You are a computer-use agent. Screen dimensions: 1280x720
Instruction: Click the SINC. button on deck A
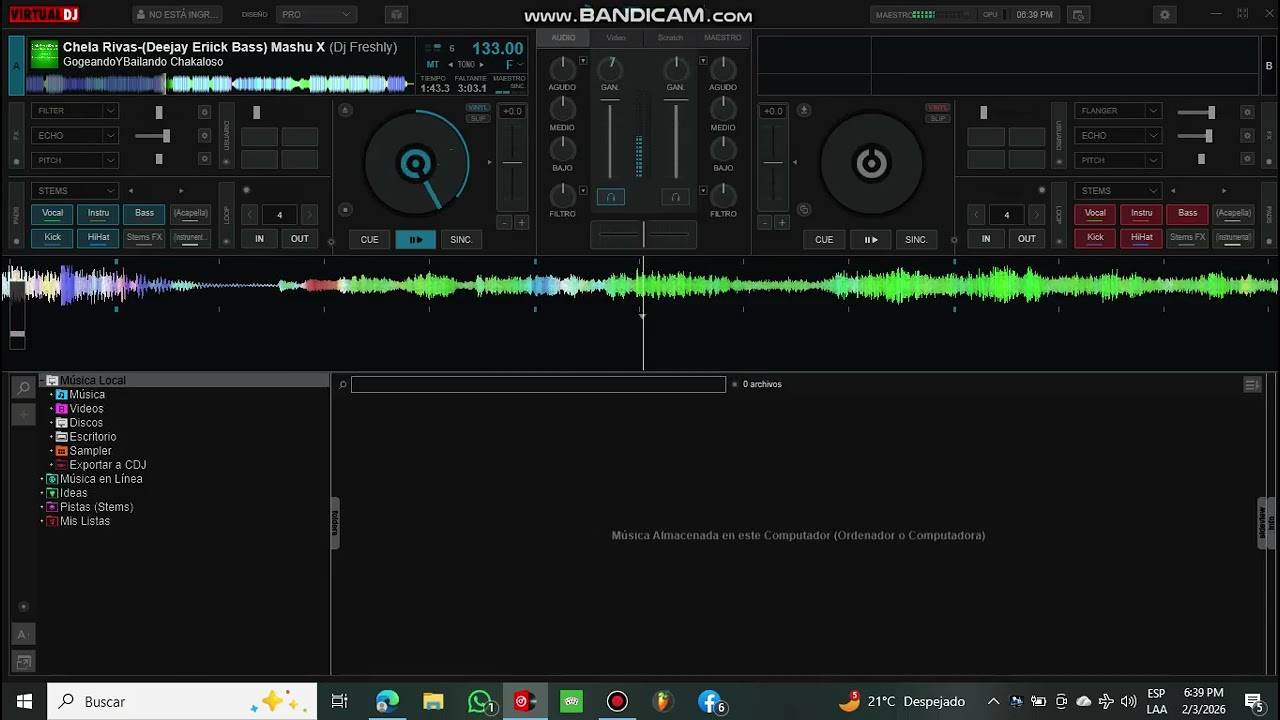461,239
